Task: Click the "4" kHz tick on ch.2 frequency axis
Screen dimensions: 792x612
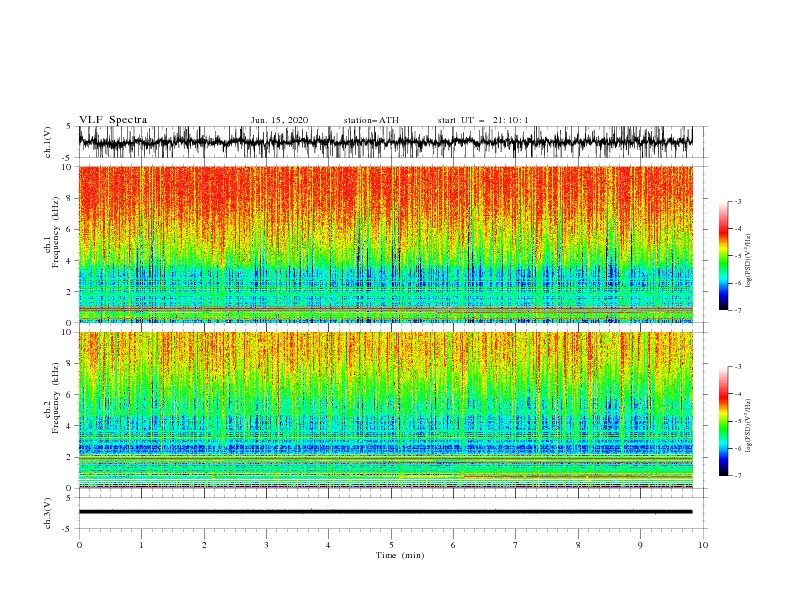Action: coord(70,426)
